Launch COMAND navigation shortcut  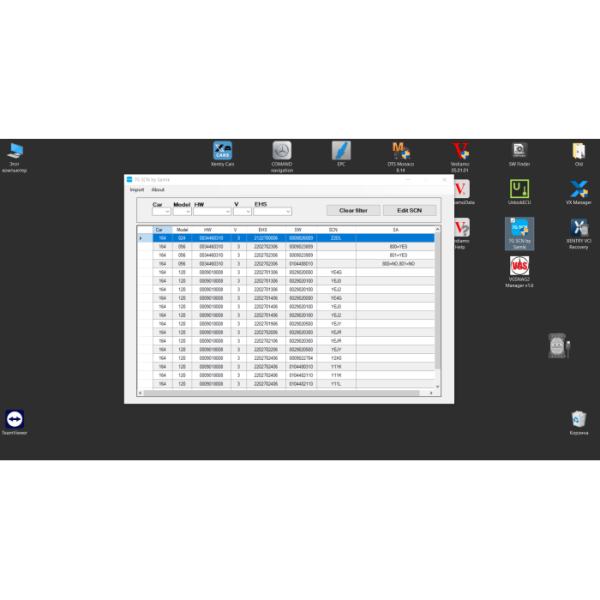[x=282, y=151]
